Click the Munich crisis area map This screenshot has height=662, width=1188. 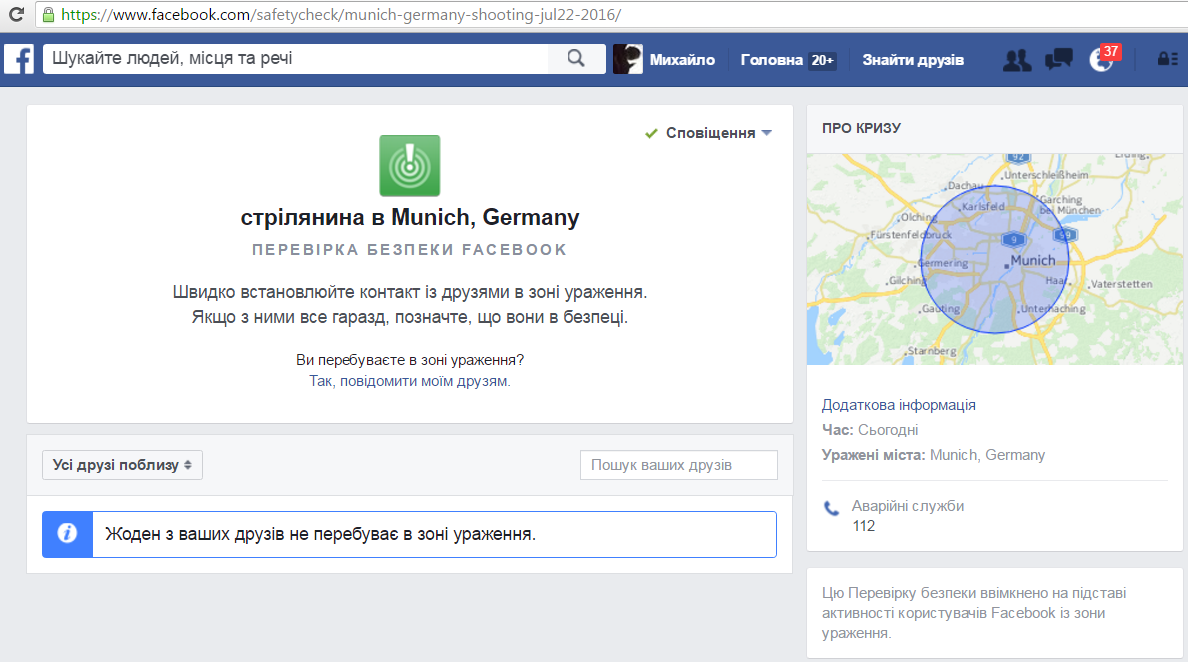click(996, 258)
